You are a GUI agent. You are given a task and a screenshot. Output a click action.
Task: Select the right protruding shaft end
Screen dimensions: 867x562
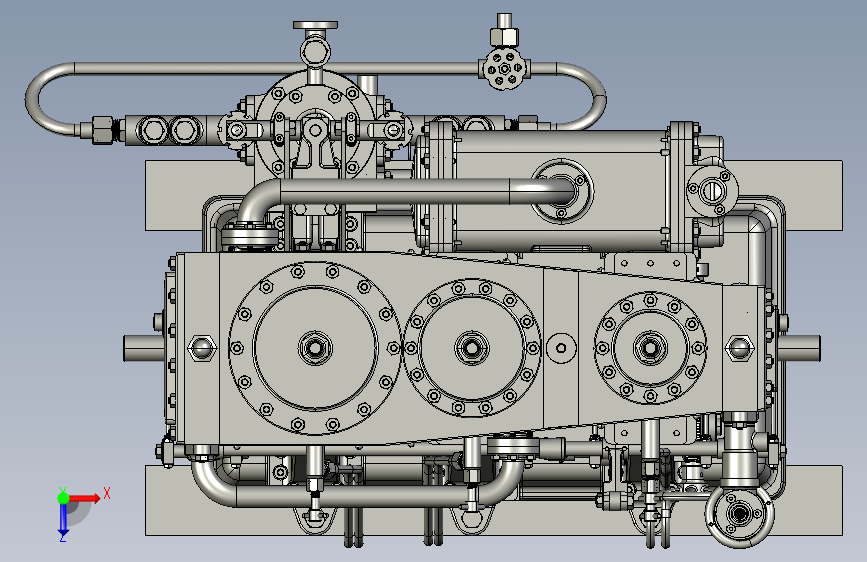tap(800, 348)
